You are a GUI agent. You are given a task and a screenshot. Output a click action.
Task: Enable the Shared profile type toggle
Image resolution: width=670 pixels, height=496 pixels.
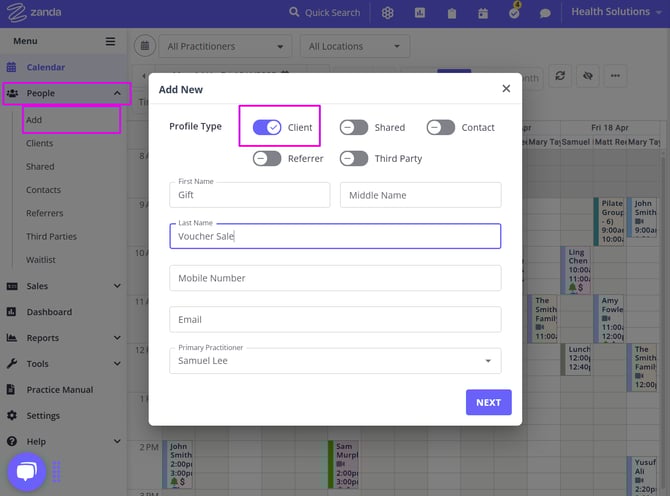(354, 127)
